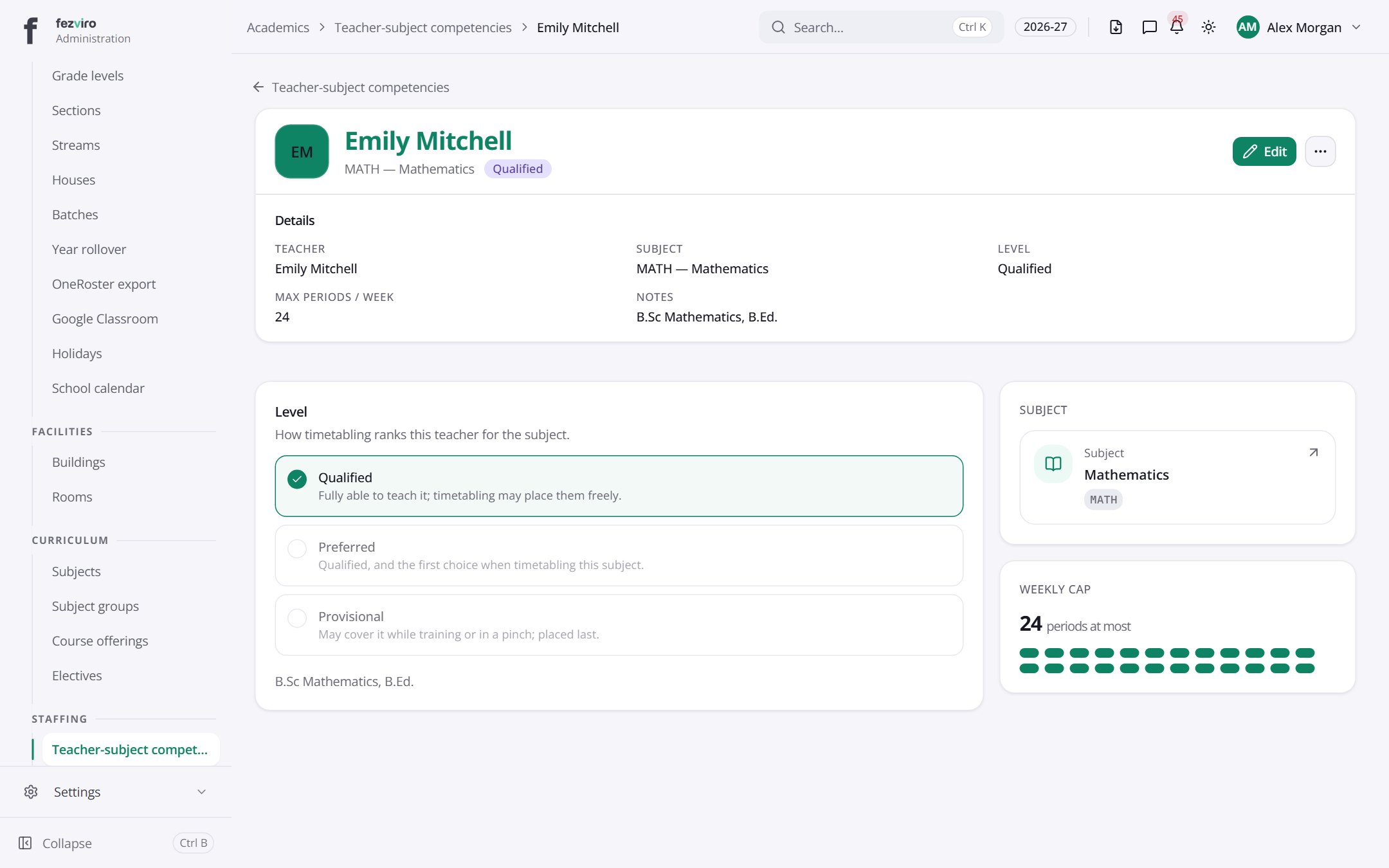Open Subjects under Curriculum
The image size is (1389, 868).
tap(76, 572)
